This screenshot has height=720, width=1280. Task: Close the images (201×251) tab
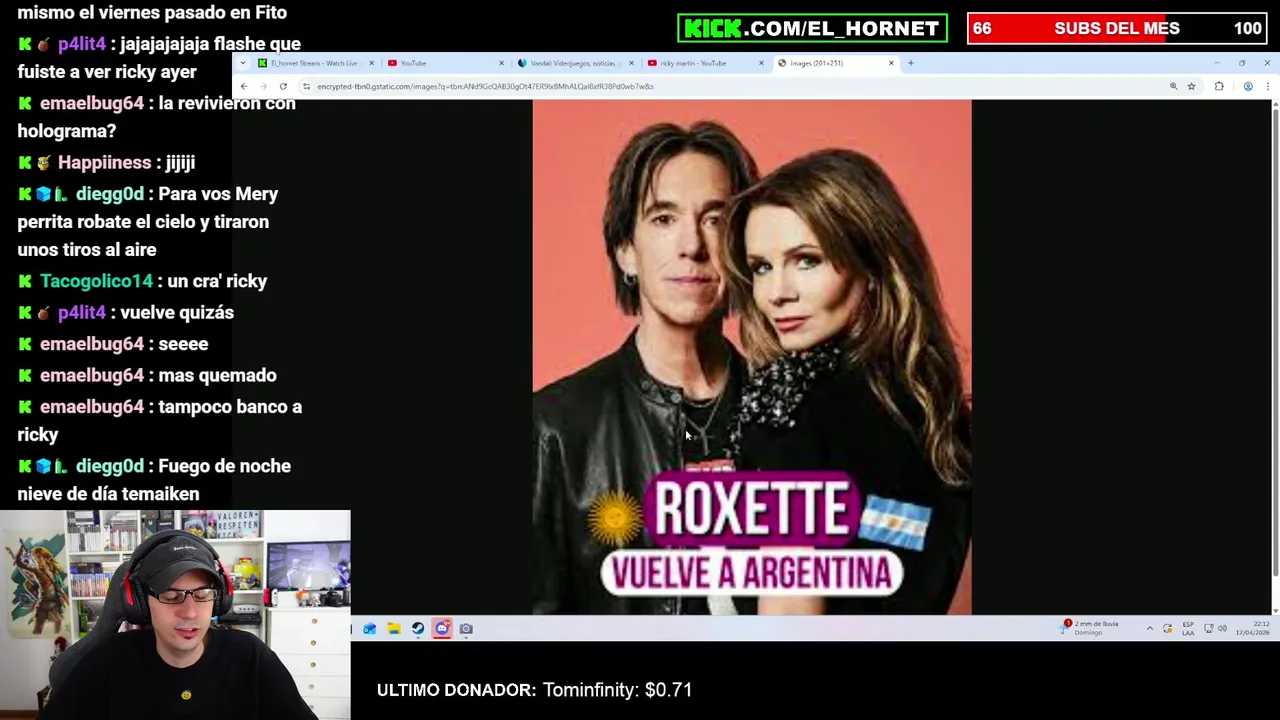click(891, 63)
